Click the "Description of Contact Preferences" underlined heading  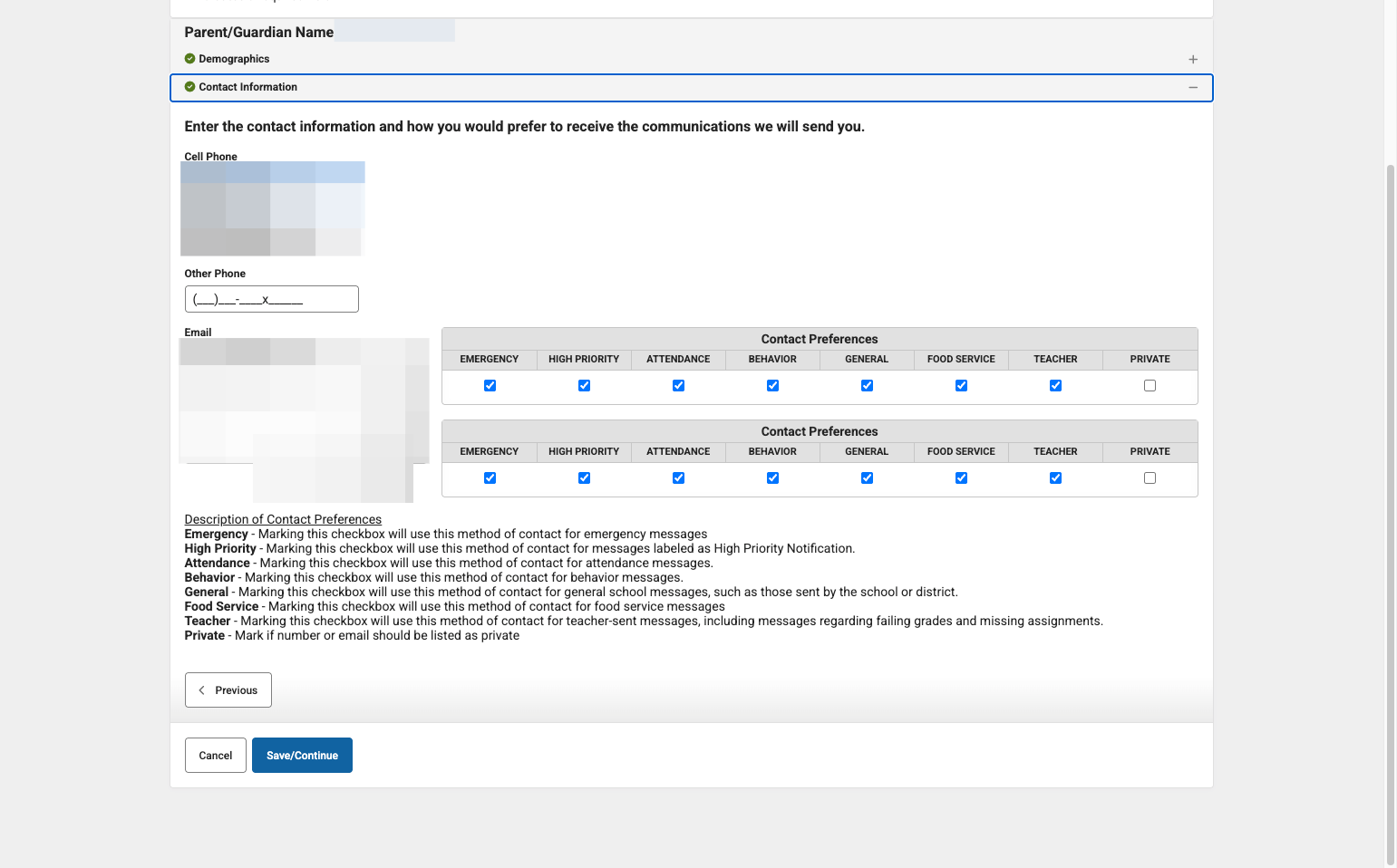(x=283, y=519)
